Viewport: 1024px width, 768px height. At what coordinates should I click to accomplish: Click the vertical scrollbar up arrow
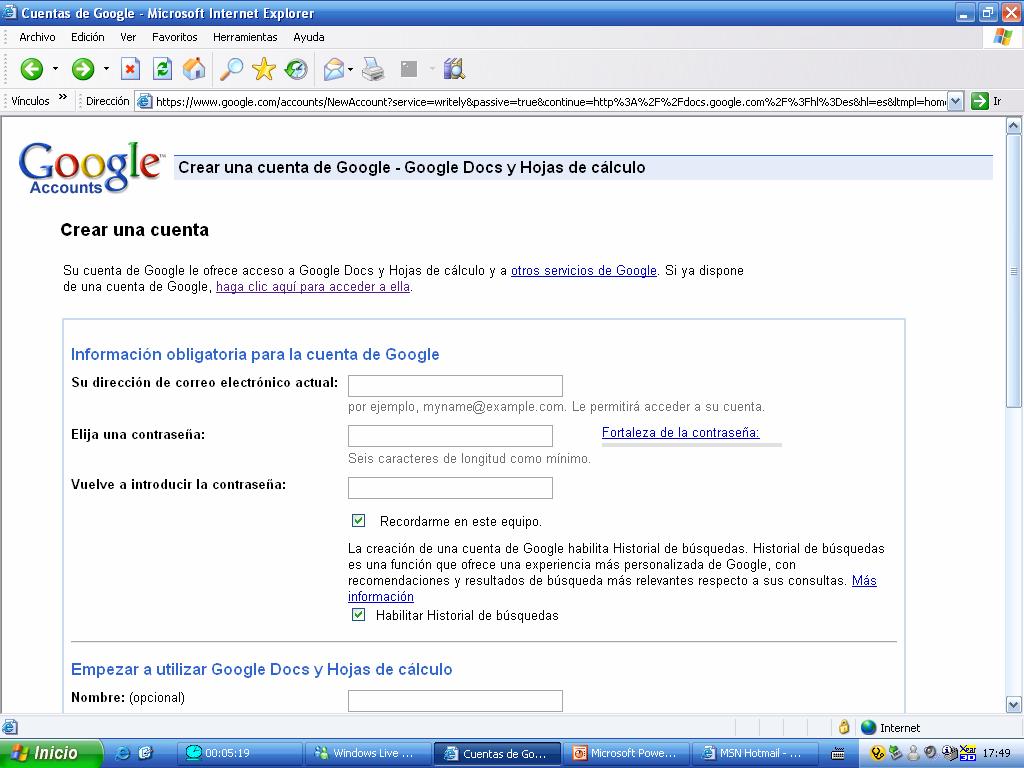[x=1014, y=125]
